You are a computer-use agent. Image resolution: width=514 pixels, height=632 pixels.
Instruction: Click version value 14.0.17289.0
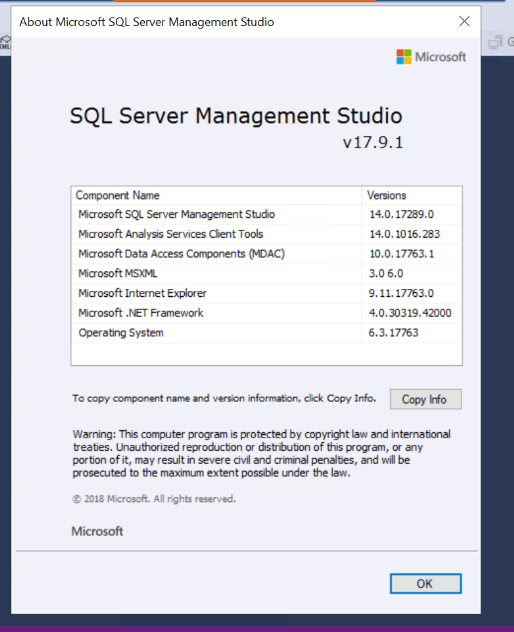(402, 214)
